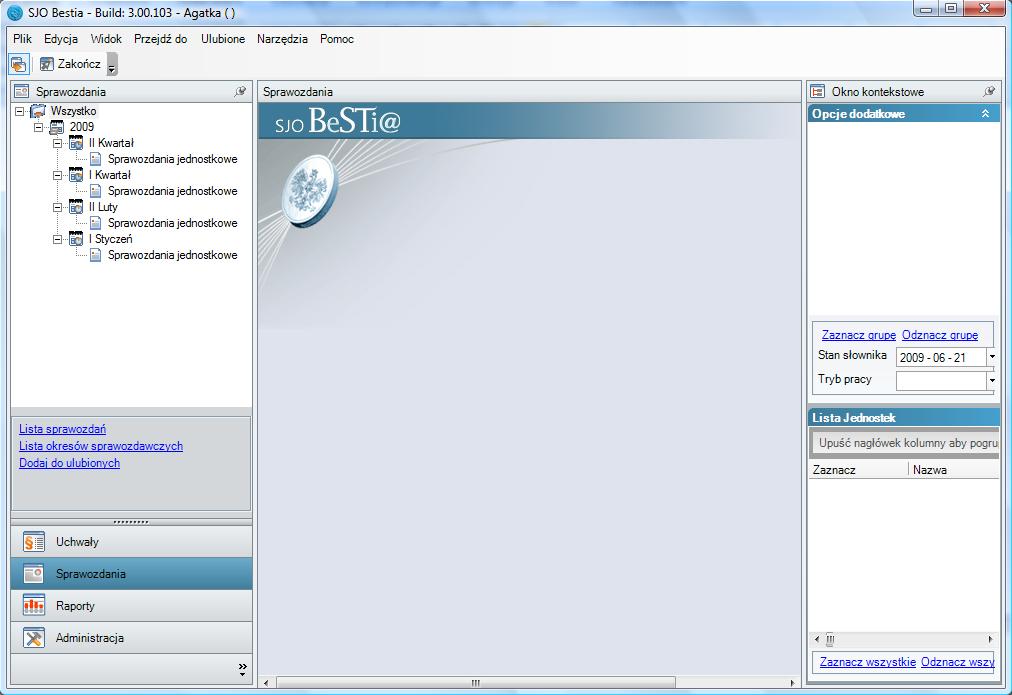Collapse the I Styczeń node
This screenshot has height=695, width=1012.
click(57, 239)
